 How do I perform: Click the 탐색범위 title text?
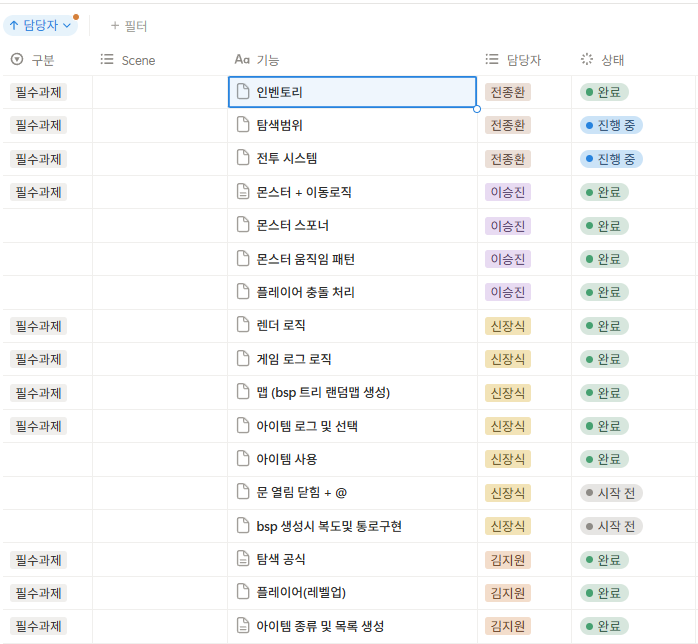pos(279,125)
